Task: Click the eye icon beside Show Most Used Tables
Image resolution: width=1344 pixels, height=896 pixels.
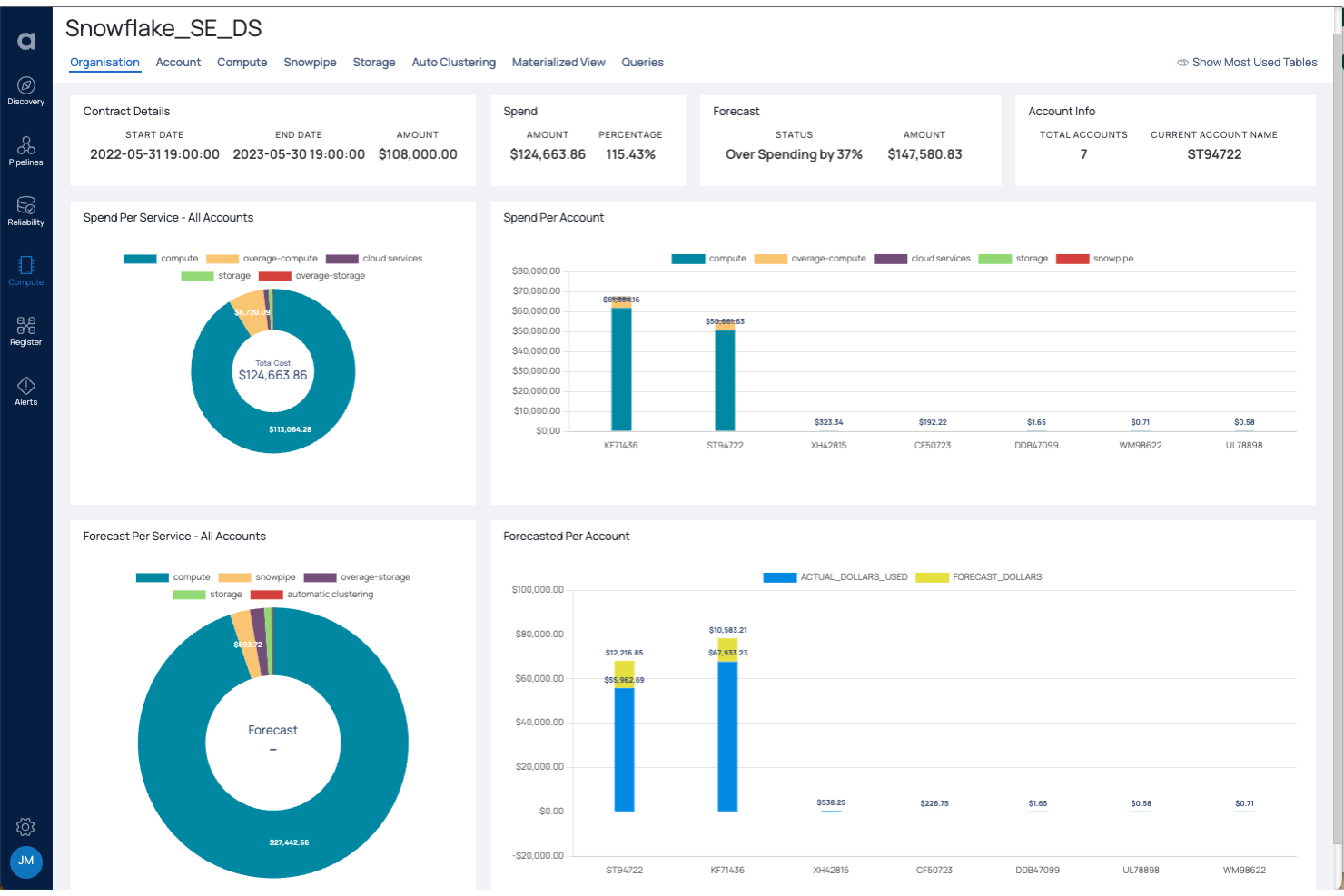Action: coord(1182,62)
